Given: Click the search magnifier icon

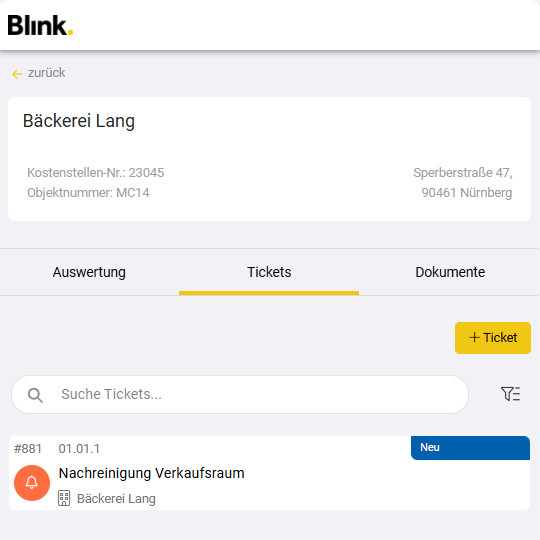Looking at the screenshot, I should point(35,395).
